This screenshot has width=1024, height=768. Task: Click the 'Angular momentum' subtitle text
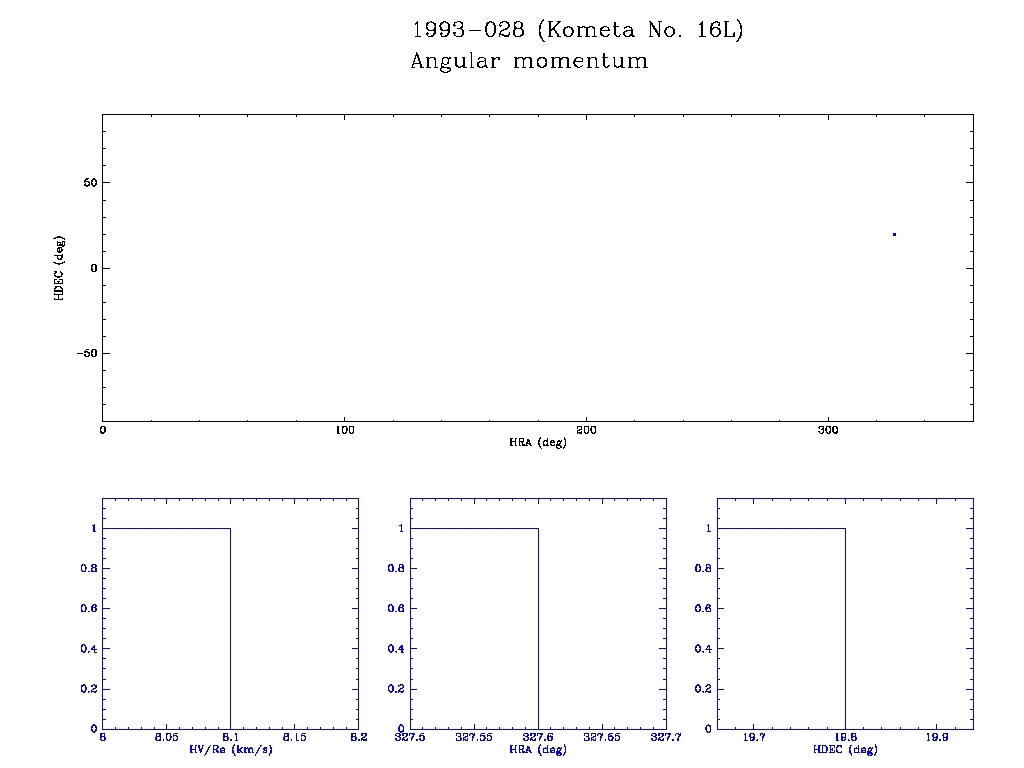(529, 62)
